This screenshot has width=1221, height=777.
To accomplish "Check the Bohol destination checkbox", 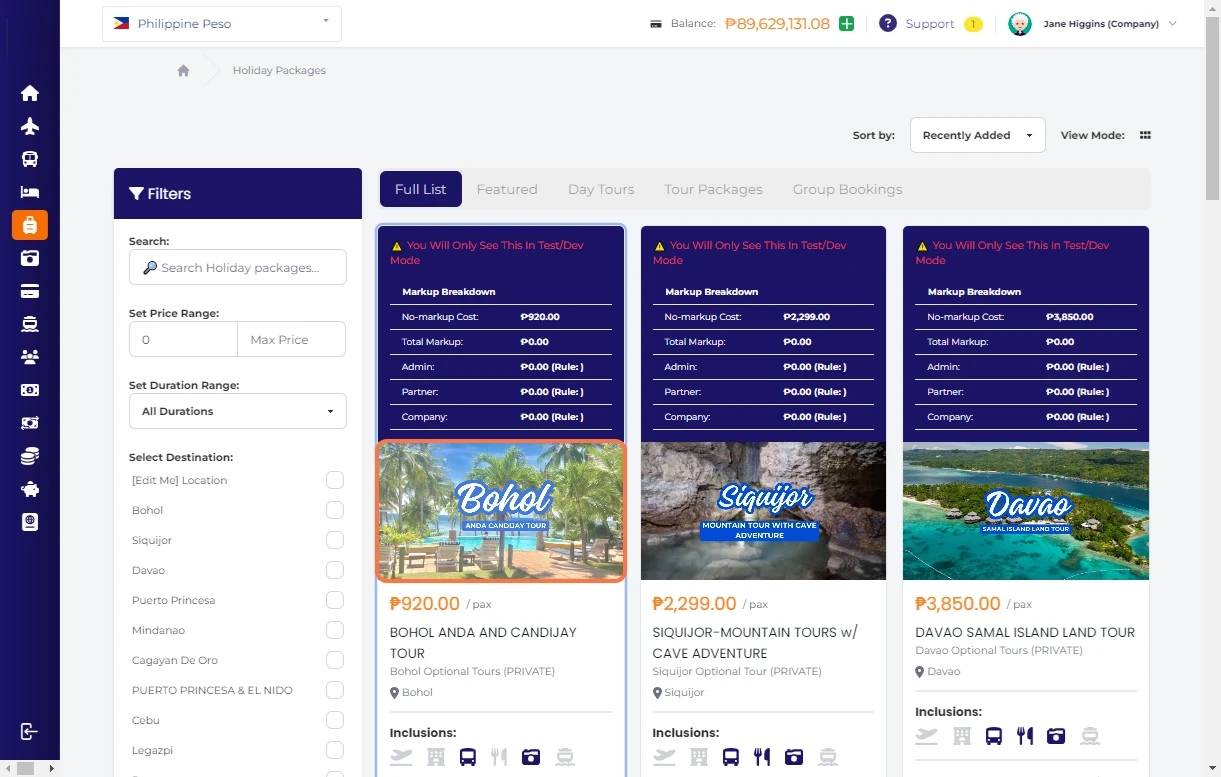I will click(x=334, y=510).
